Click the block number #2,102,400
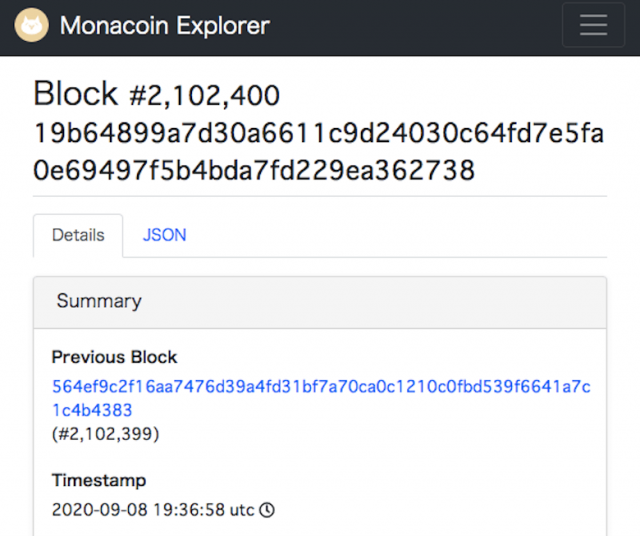640x536 pixels. [x=205, y=96]
